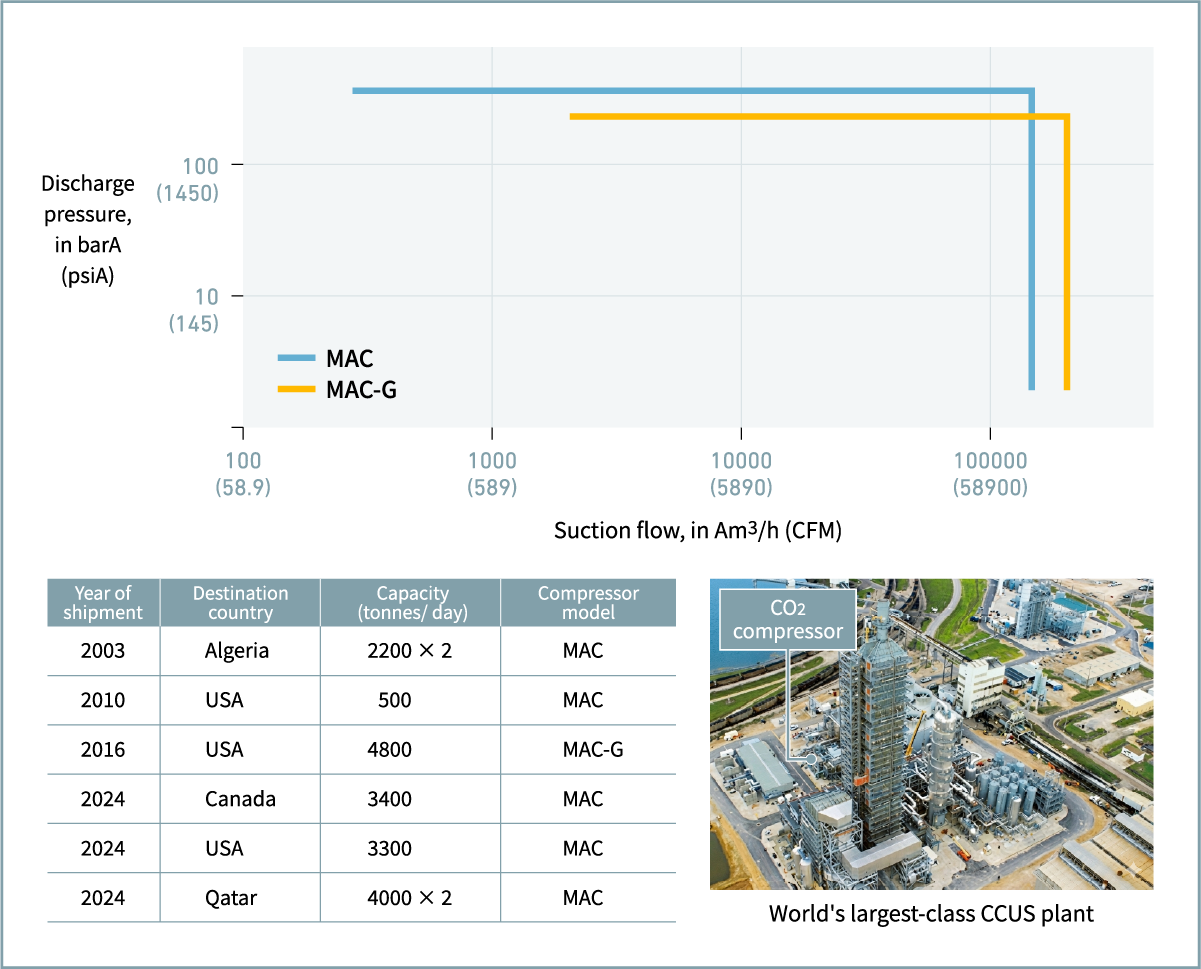Screen dimensions: 1201x969
Task: Expand the Year of shipment column header
Action: coord(102,601)
